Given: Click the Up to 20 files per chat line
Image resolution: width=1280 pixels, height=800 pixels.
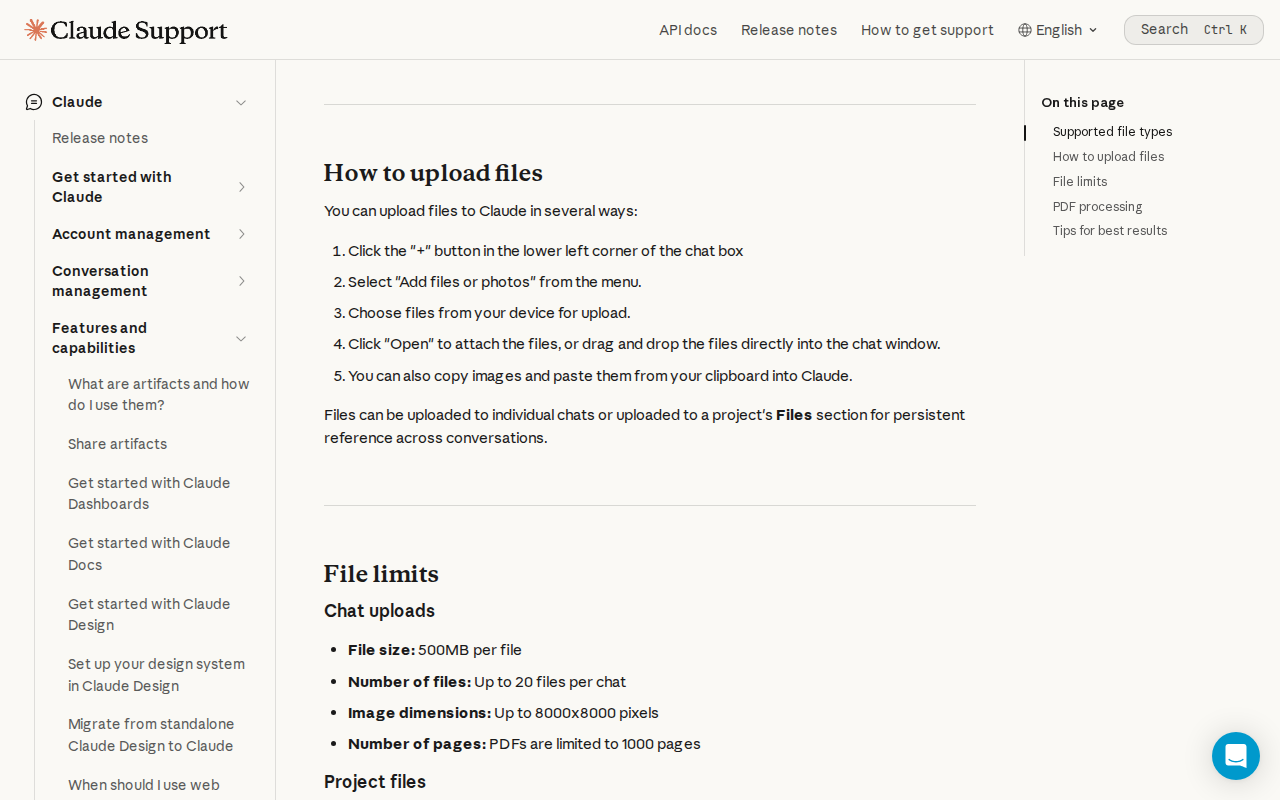Looking at the screenshot, I should click(487, 682).
